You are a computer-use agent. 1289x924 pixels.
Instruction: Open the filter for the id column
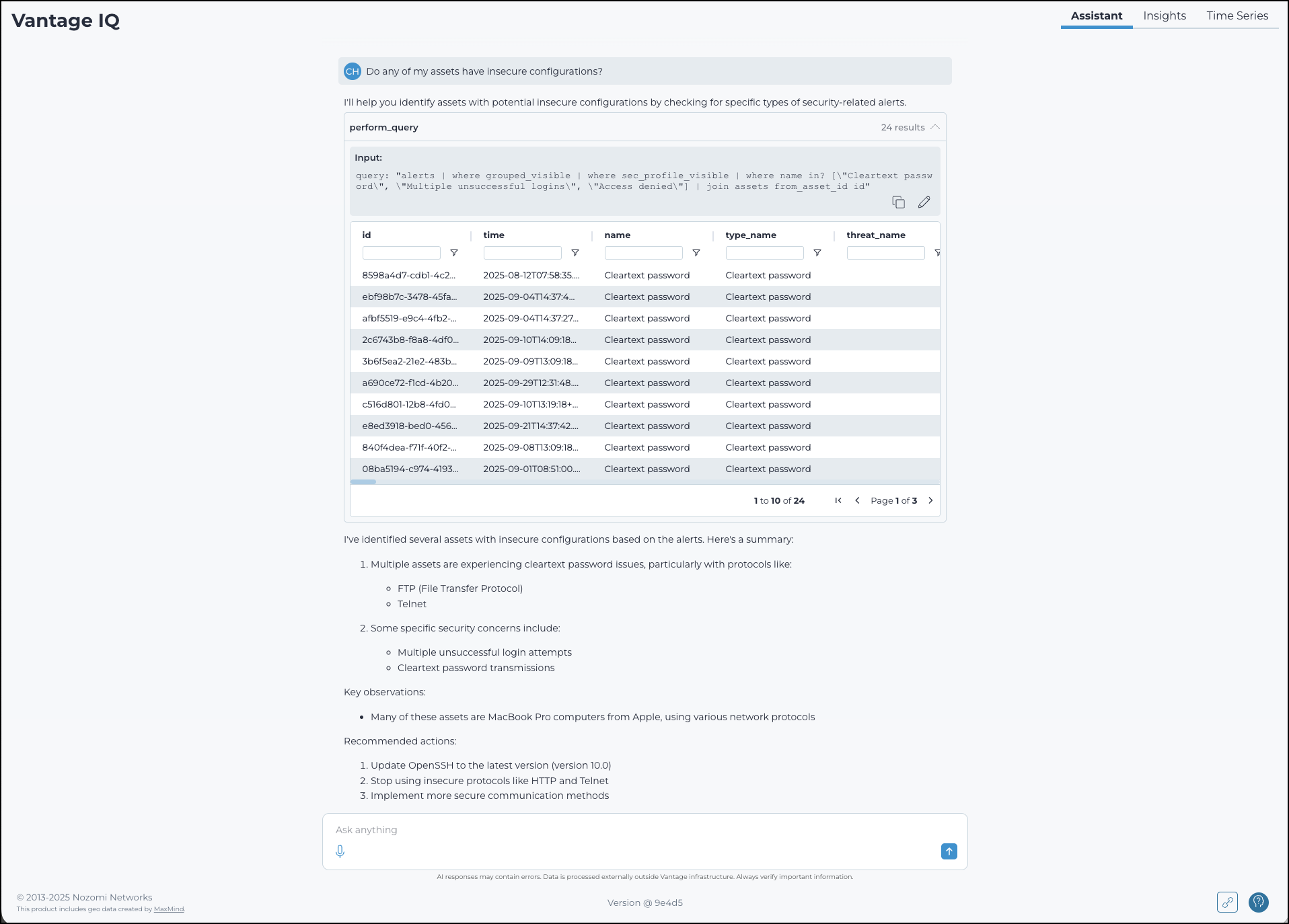point(455,252)
